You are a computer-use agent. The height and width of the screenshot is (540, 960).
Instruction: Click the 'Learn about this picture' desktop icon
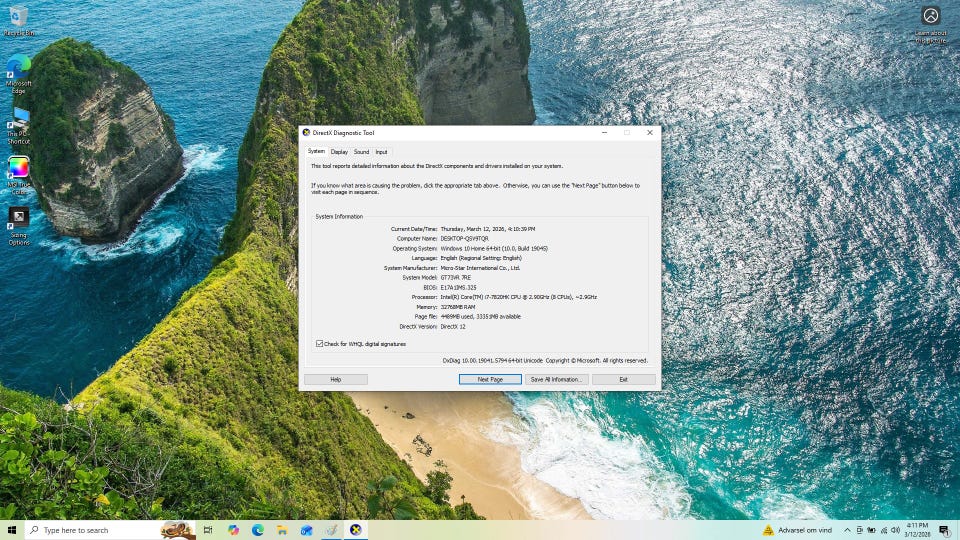pyautogui.click(x=931, y=25)
